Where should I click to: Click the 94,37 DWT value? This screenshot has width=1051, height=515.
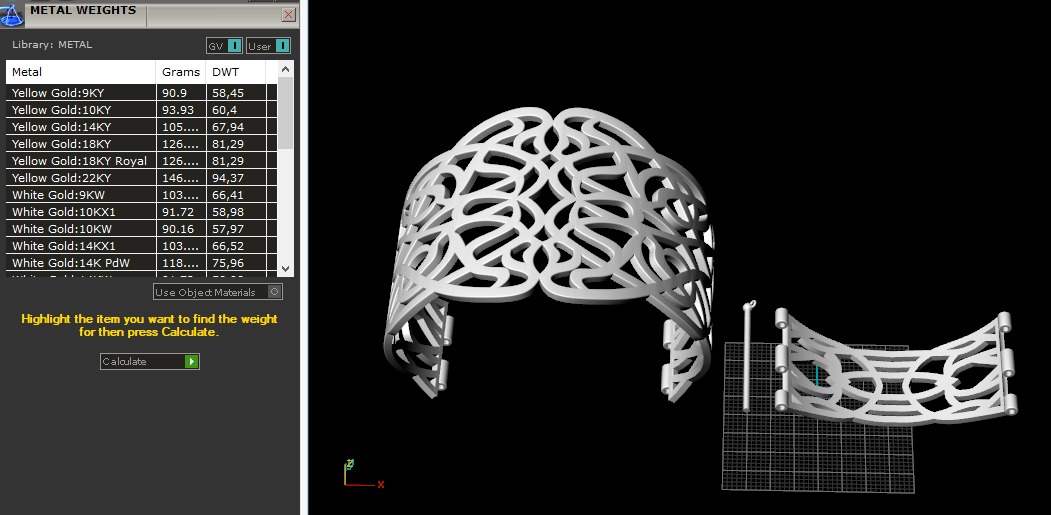click(228, 178)
